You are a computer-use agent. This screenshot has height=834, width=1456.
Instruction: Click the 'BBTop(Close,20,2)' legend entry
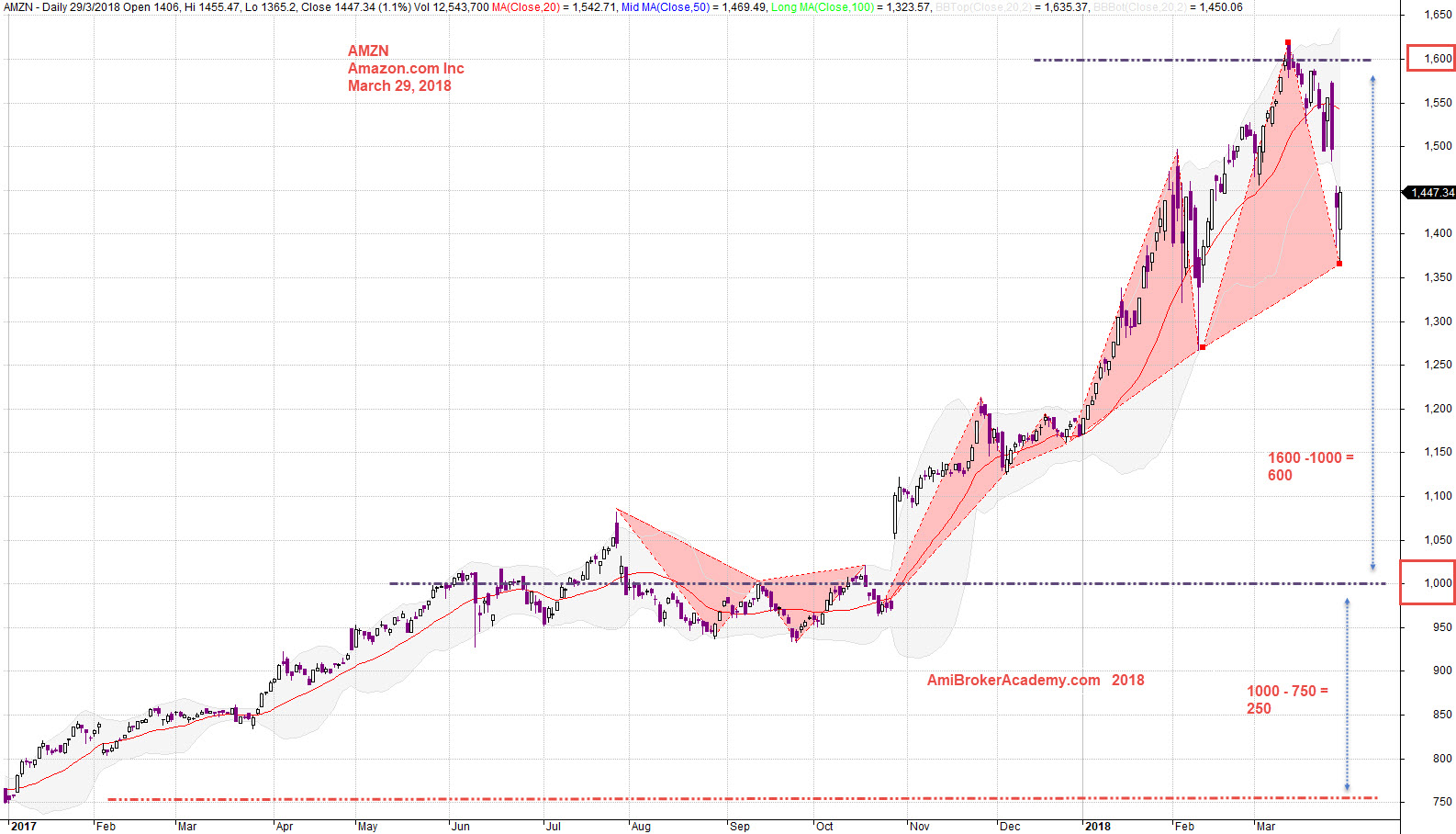tap(984, 7)
